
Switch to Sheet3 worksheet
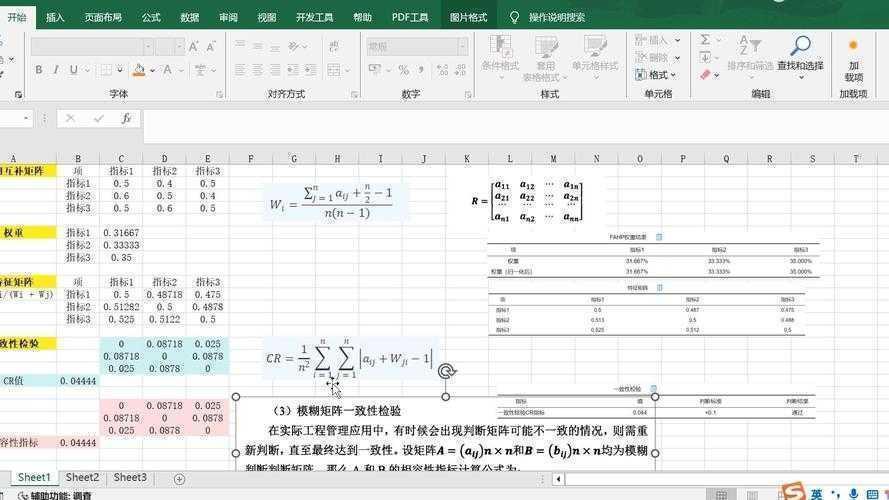pyautogui.click(x=130, y=477)
